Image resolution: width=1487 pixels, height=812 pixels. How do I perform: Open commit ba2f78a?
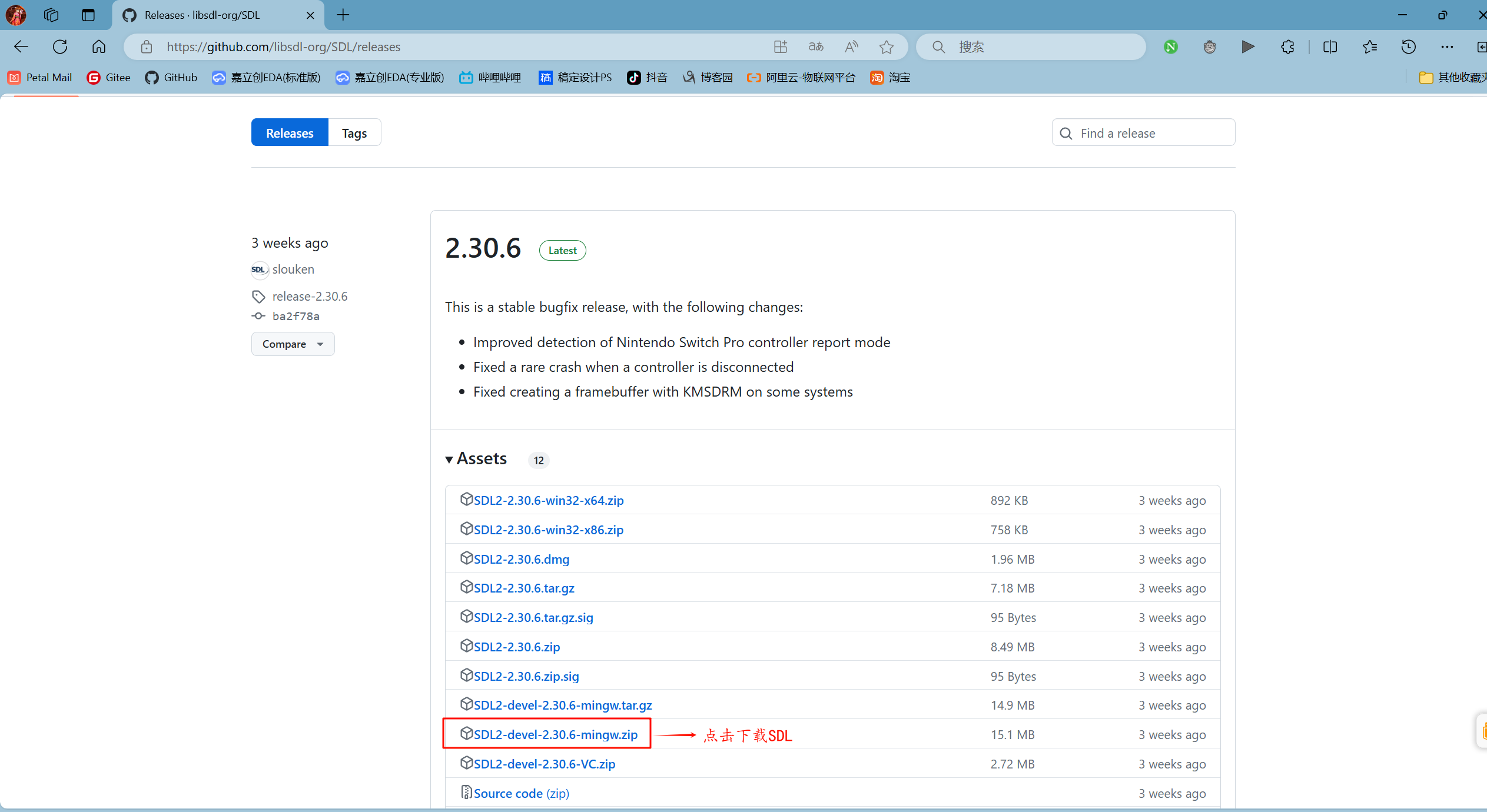296,316
